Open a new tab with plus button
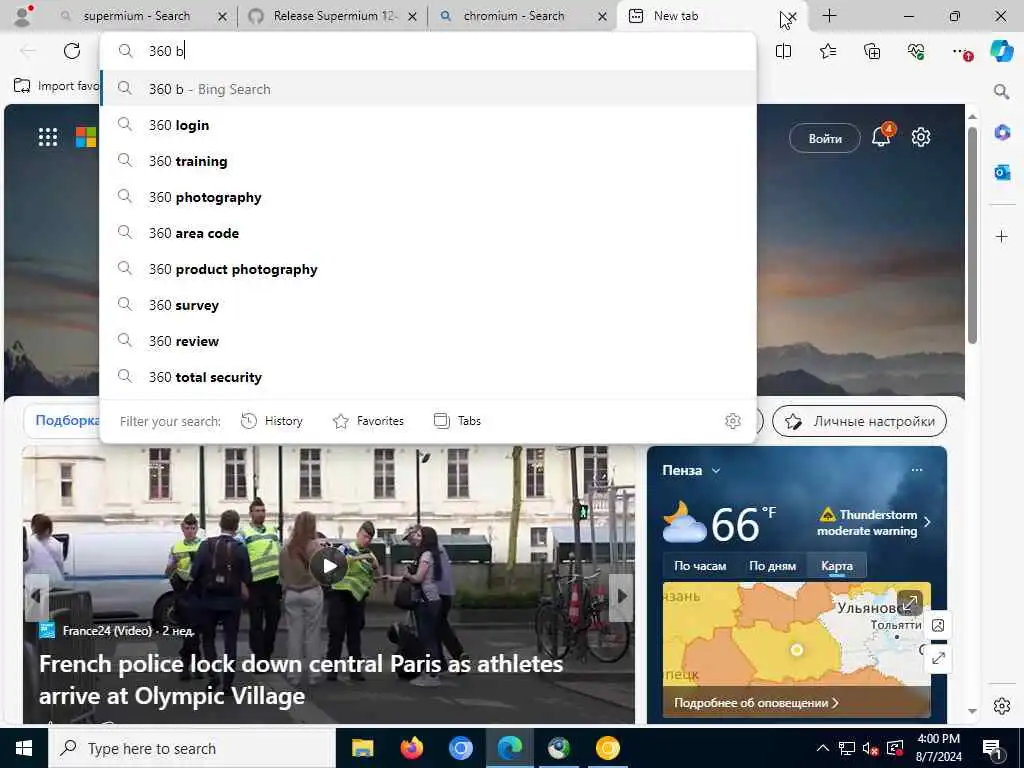Screen dimensions: 1024x768 click(829, 16)
